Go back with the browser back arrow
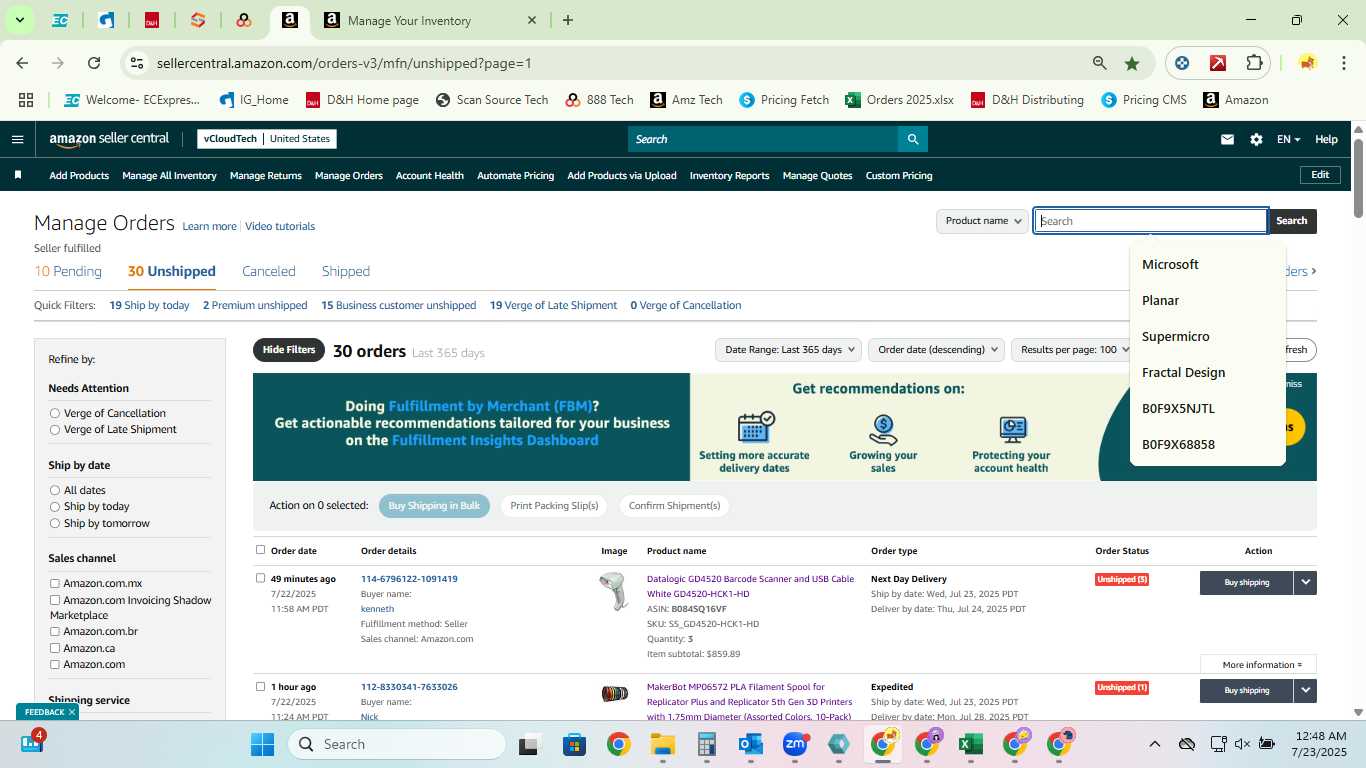 22,63
